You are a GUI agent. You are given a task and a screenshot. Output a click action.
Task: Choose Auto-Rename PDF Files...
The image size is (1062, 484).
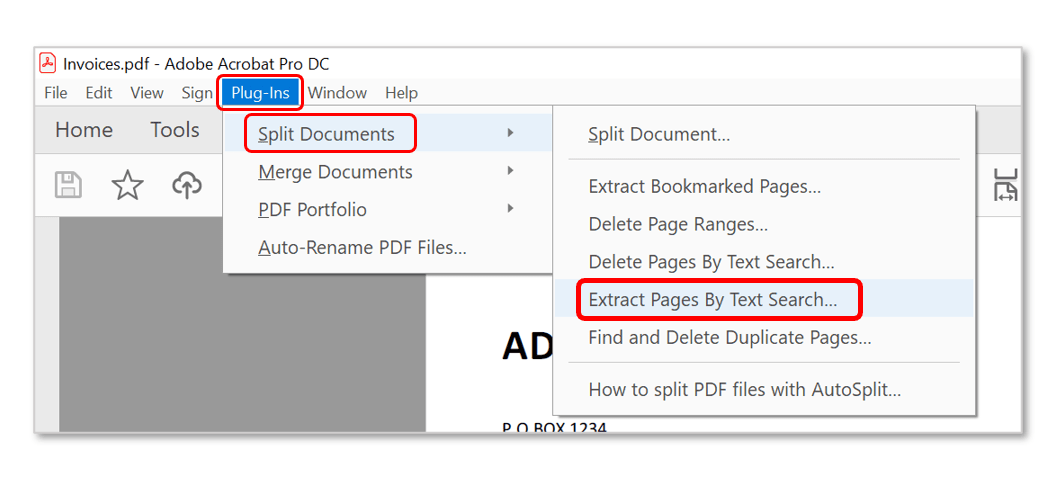[x=389, y=248]
